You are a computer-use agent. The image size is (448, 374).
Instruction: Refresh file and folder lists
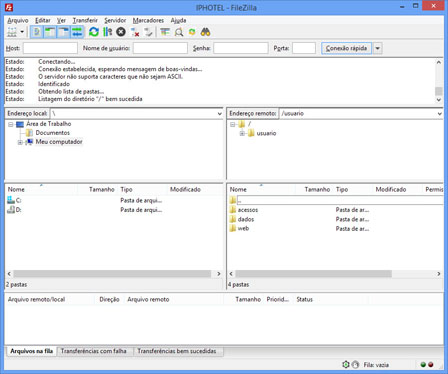click(94, 32)
